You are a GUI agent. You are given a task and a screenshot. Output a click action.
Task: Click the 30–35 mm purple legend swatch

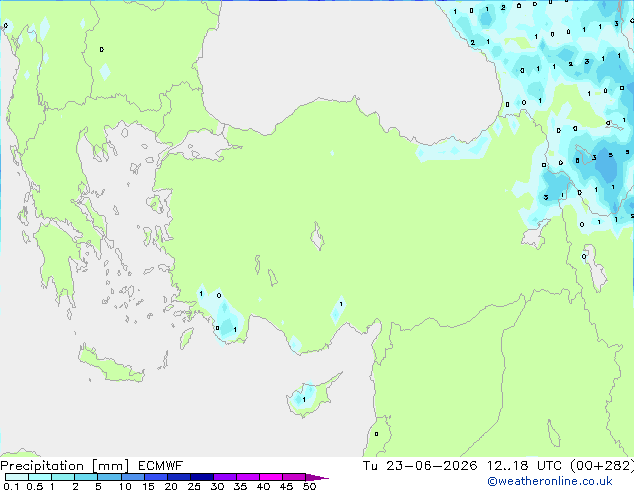[225, 477]
